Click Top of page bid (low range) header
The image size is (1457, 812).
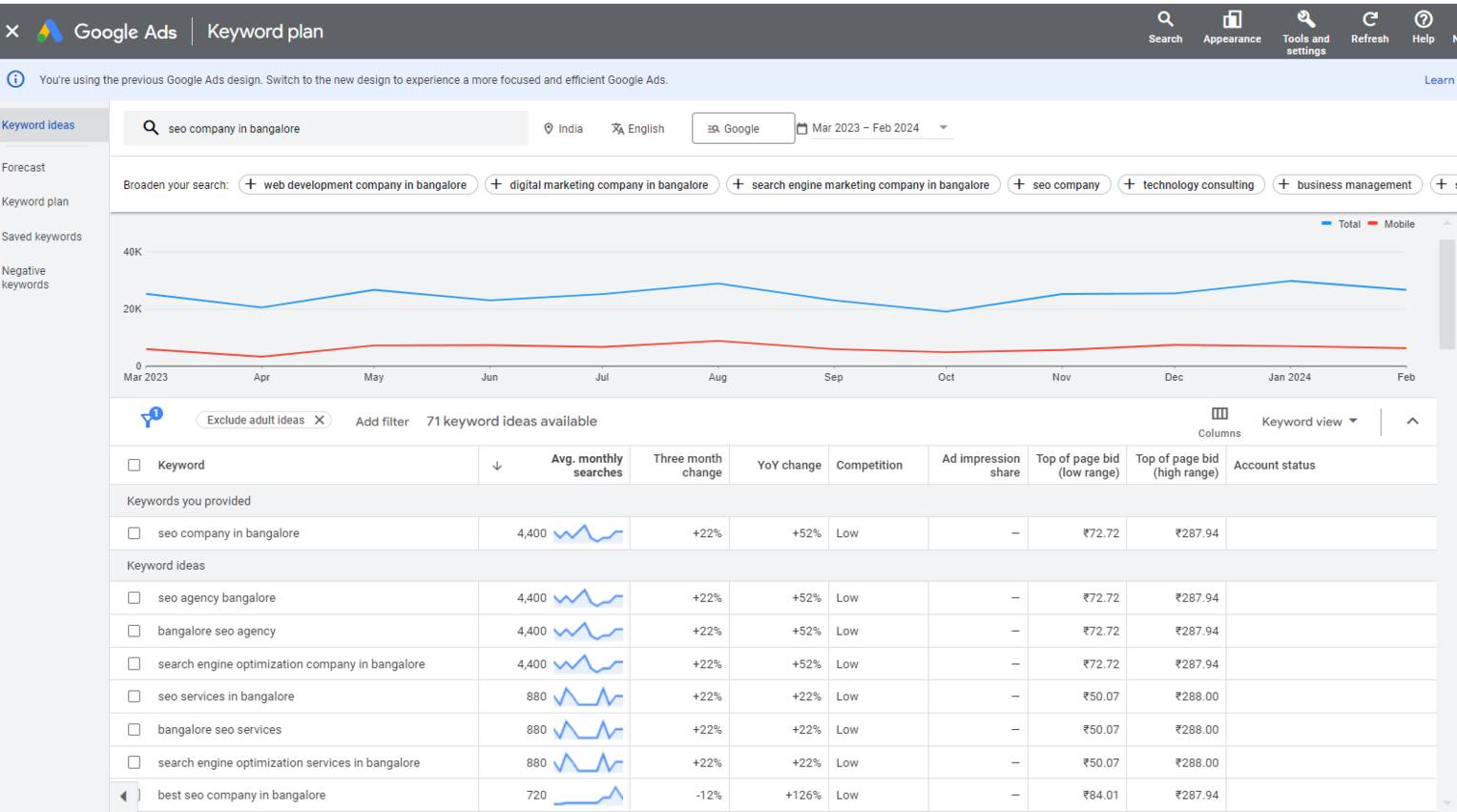pos(1077,466)
